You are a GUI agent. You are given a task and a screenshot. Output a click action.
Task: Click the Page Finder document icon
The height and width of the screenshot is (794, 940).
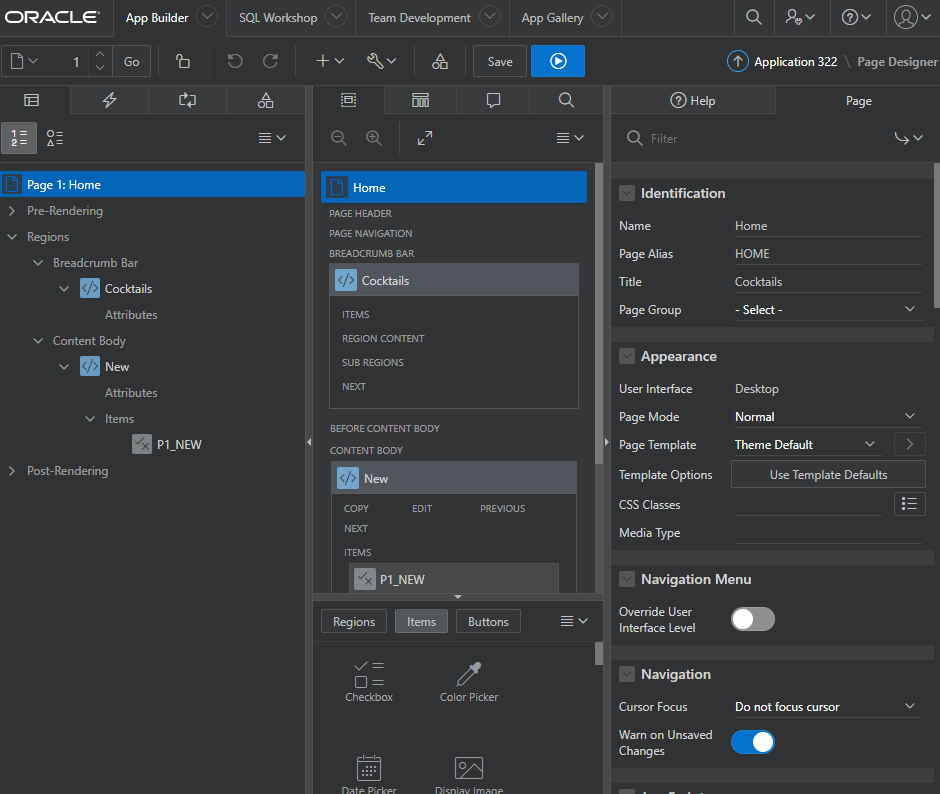tap(24, 61)
